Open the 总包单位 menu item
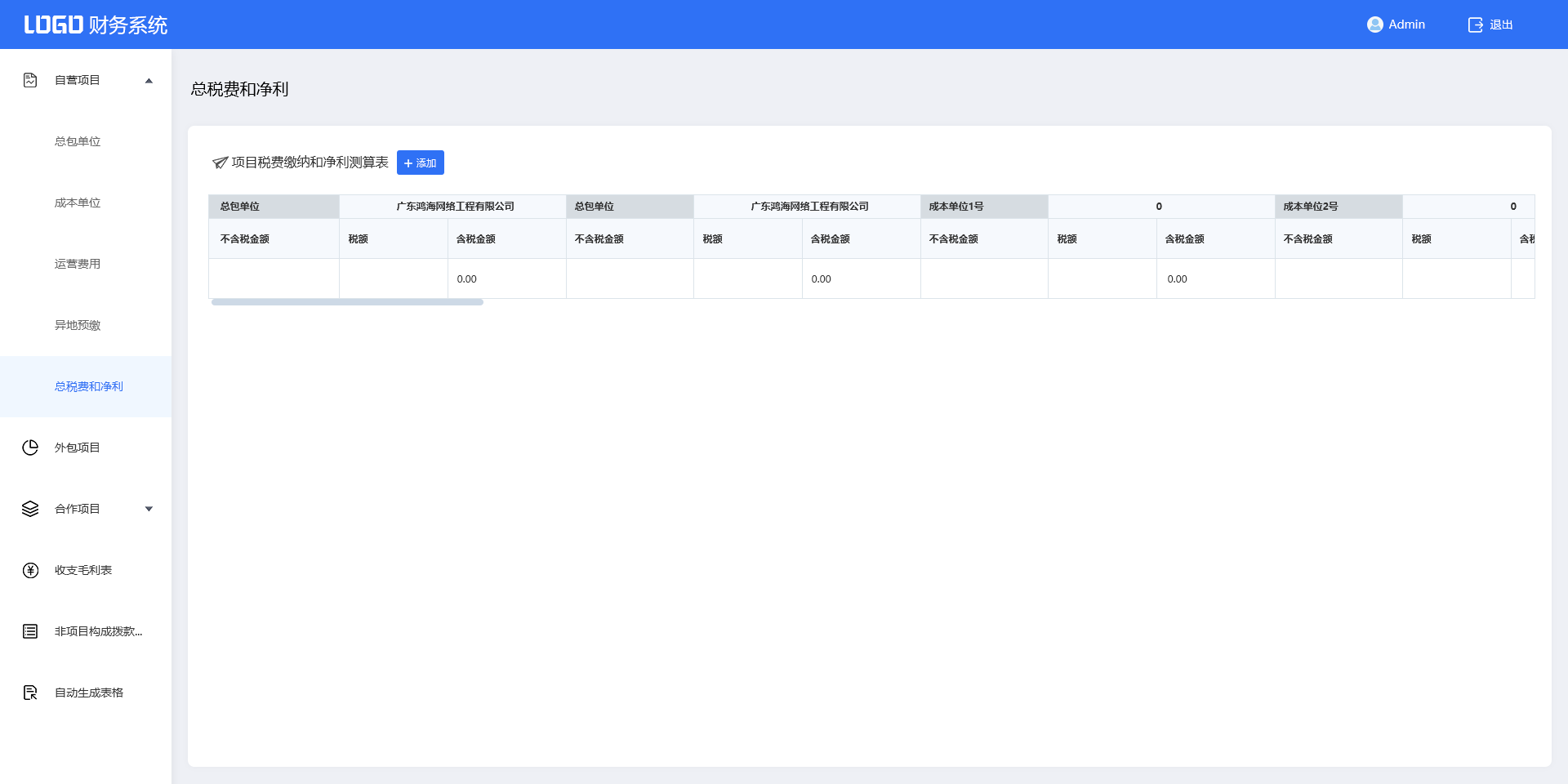Viewport: 1568px width, 784px height. tap(78, 141)
